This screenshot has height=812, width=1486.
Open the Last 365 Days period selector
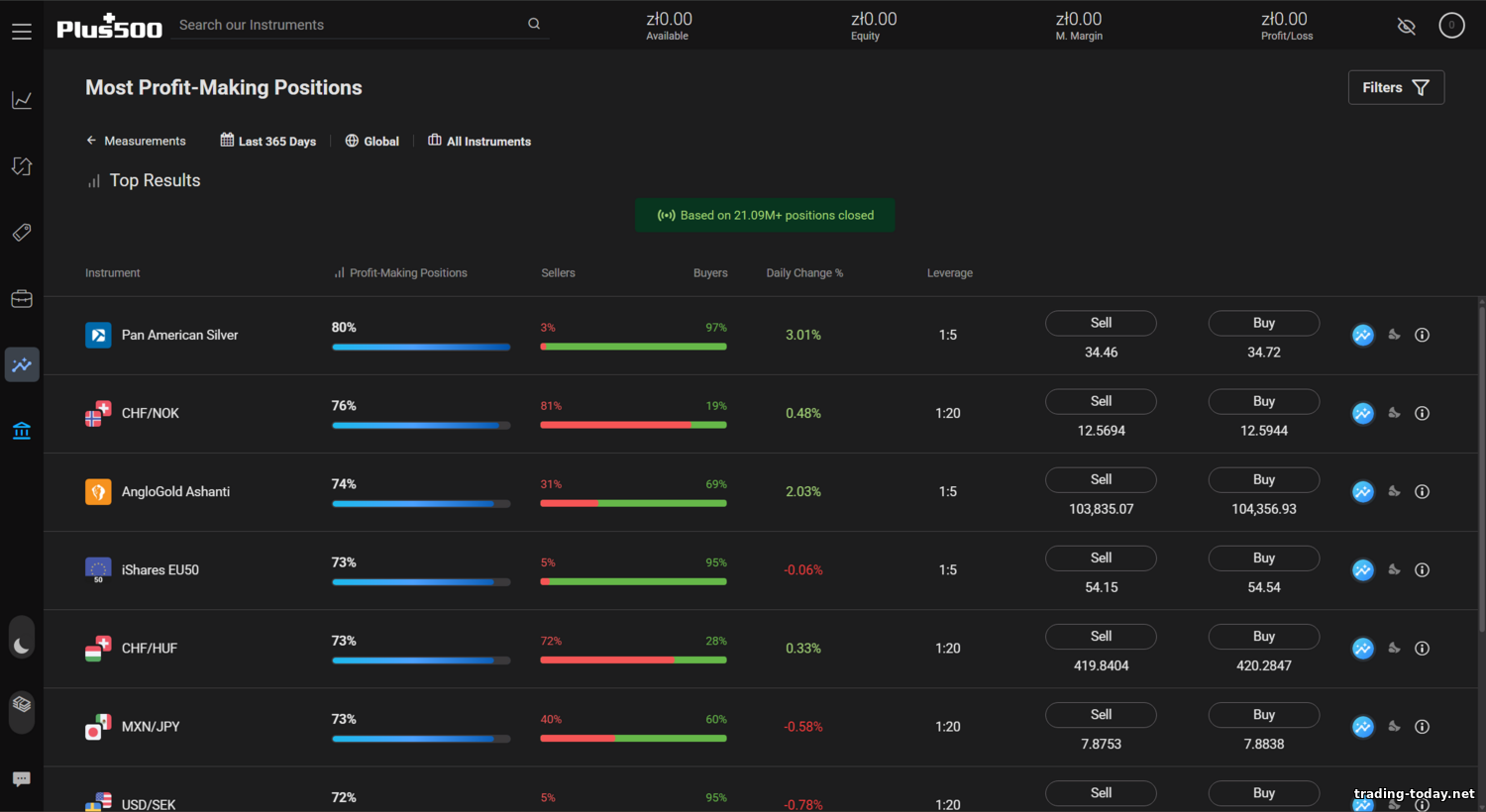(x=268, y=142)
